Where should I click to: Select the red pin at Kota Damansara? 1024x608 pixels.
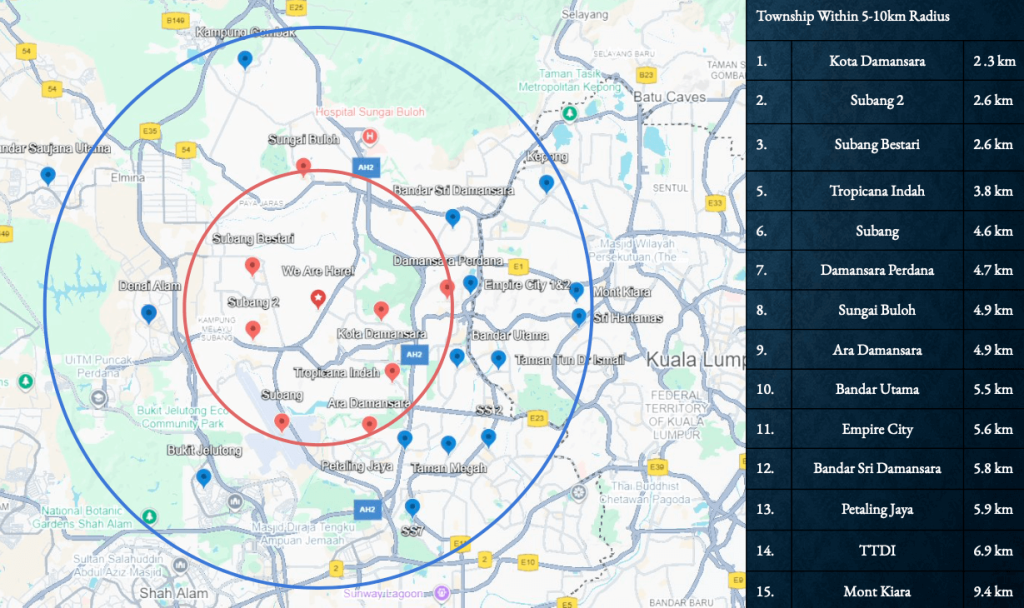coord(380,310)
